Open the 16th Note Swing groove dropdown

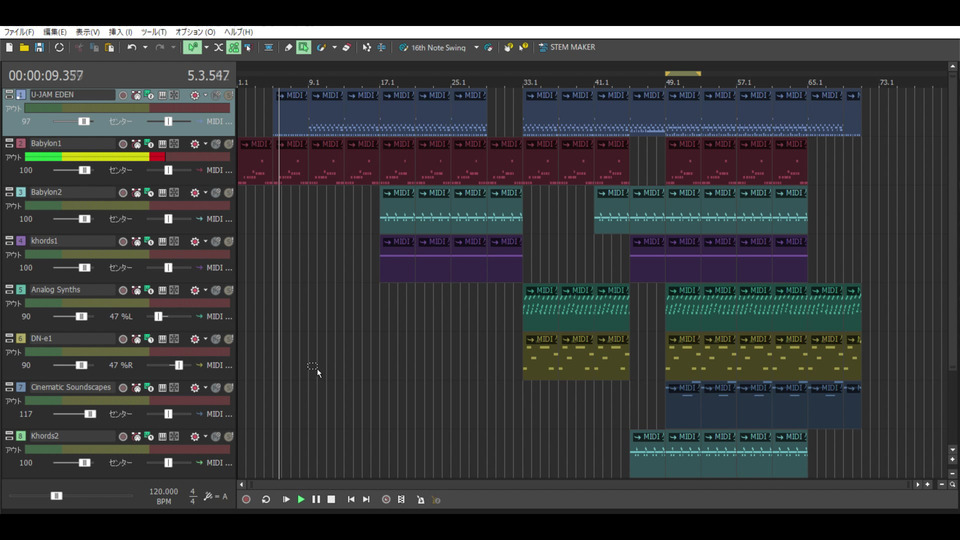476,47
